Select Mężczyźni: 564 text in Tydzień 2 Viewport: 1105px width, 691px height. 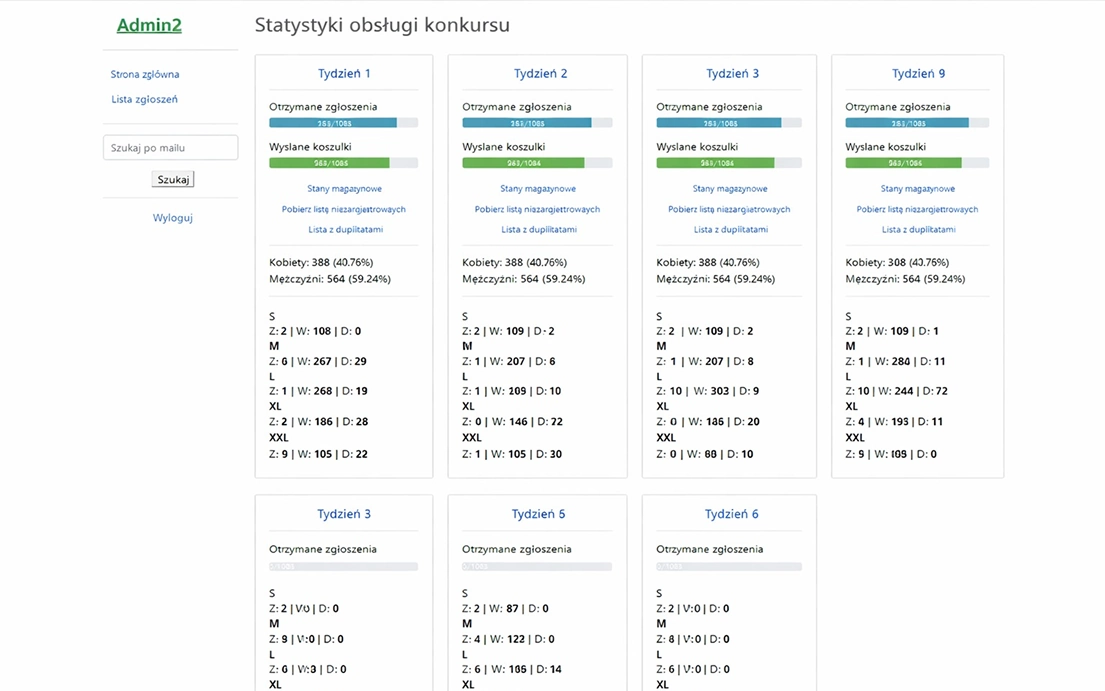[x=524, y=279]
